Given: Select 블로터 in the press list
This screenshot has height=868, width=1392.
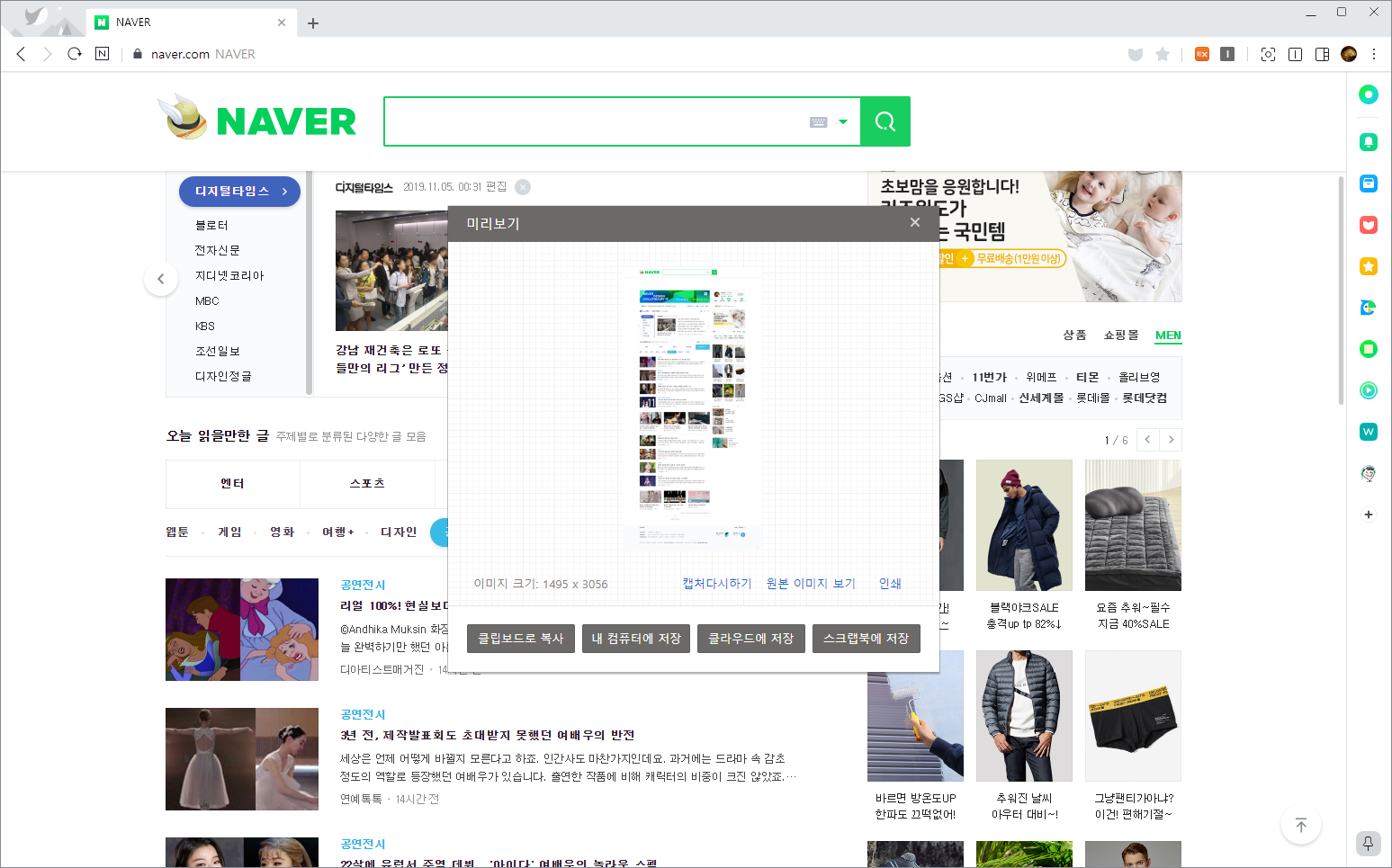Looking at the screenshot, I should pos(211,225).
